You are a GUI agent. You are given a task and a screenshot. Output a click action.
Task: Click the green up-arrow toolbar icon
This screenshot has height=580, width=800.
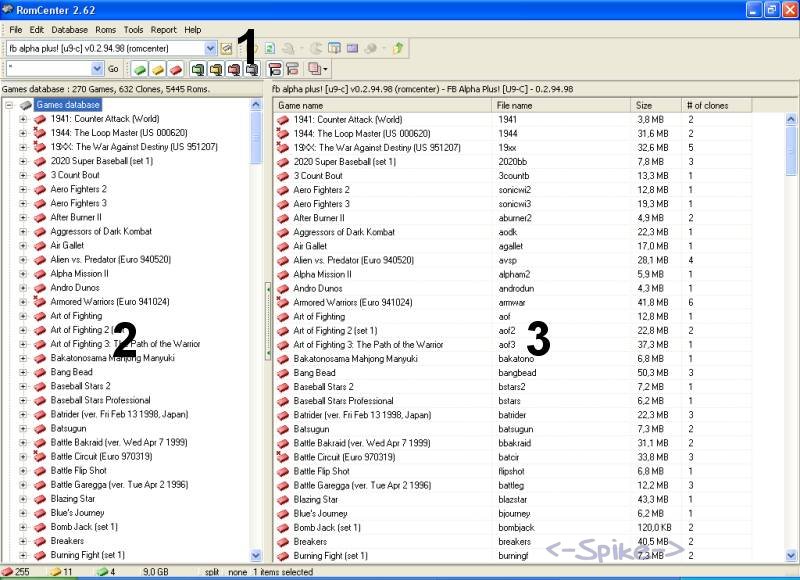coord(398,48)
